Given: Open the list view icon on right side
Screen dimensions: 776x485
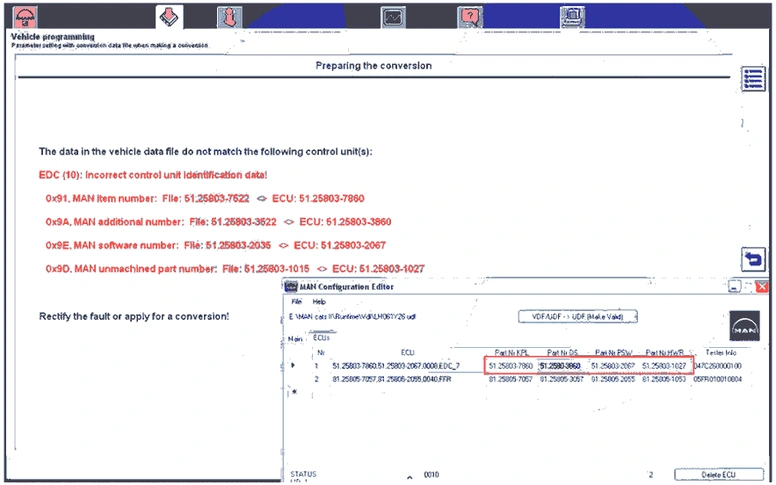Looking at the screenshot, I should coord(753,79).
